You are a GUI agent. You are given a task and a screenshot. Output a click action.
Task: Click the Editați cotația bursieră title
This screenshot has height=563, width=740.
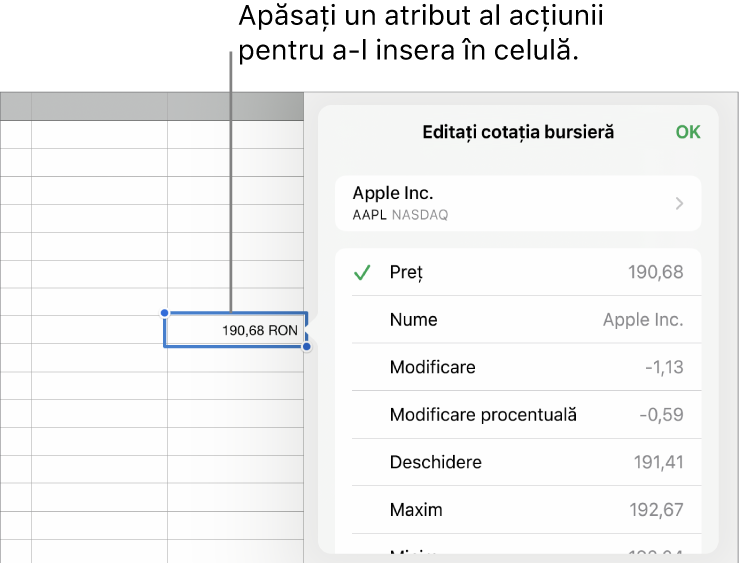coord(518,132)
